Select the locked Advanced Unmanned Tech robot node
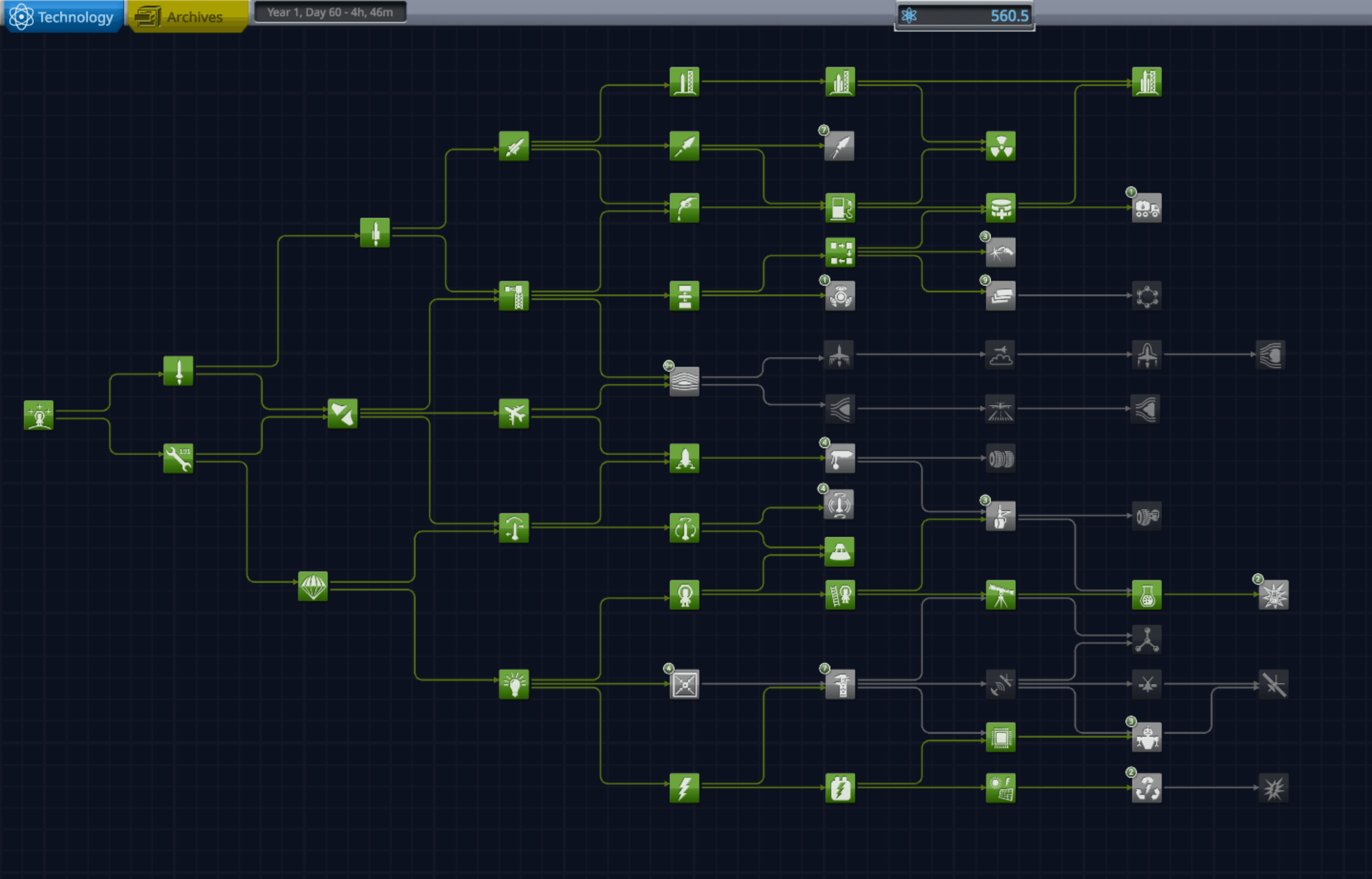This screenshot has width=1372, height=879. pos(1147,737)
